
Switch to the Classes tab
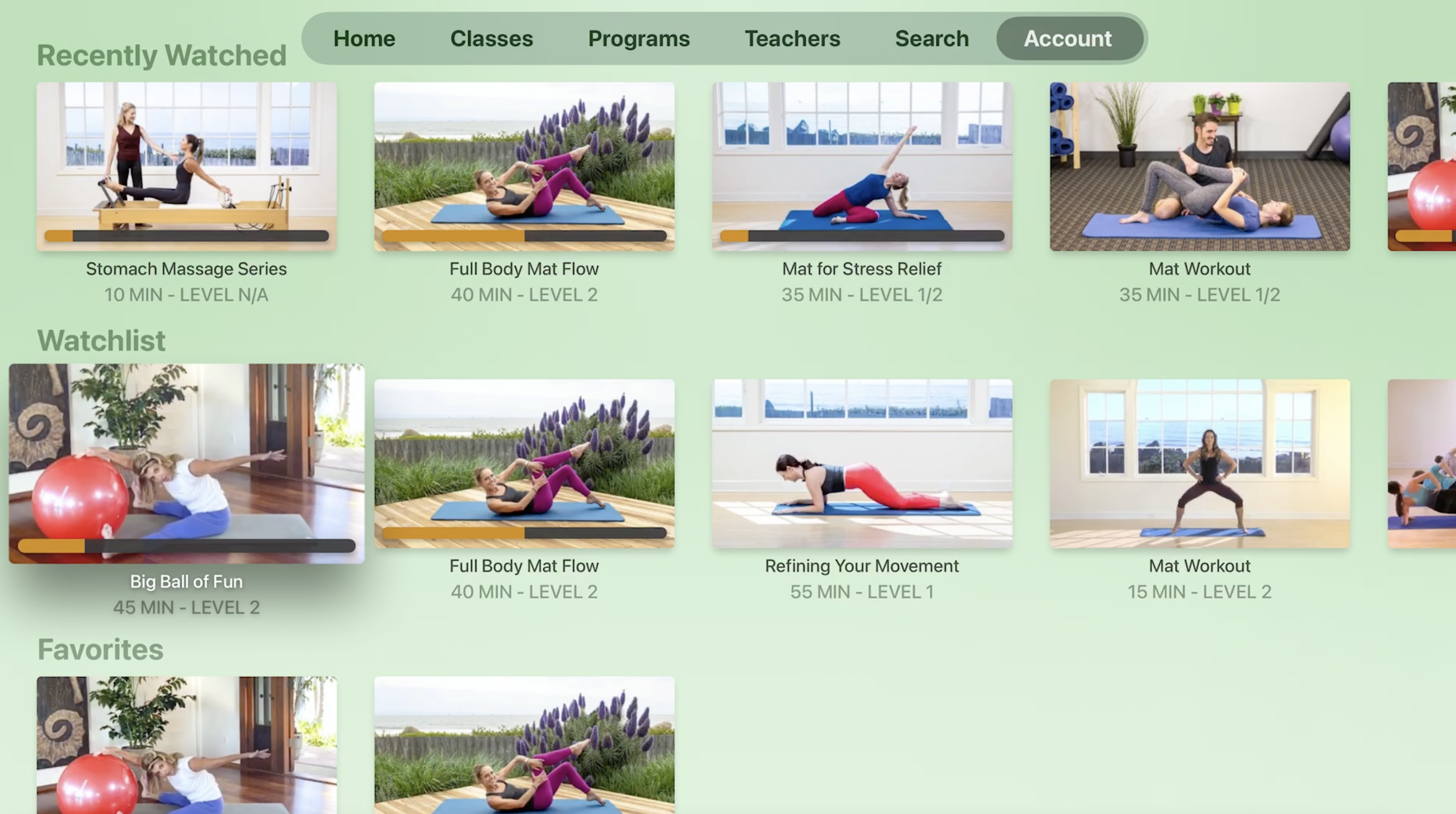491,38
